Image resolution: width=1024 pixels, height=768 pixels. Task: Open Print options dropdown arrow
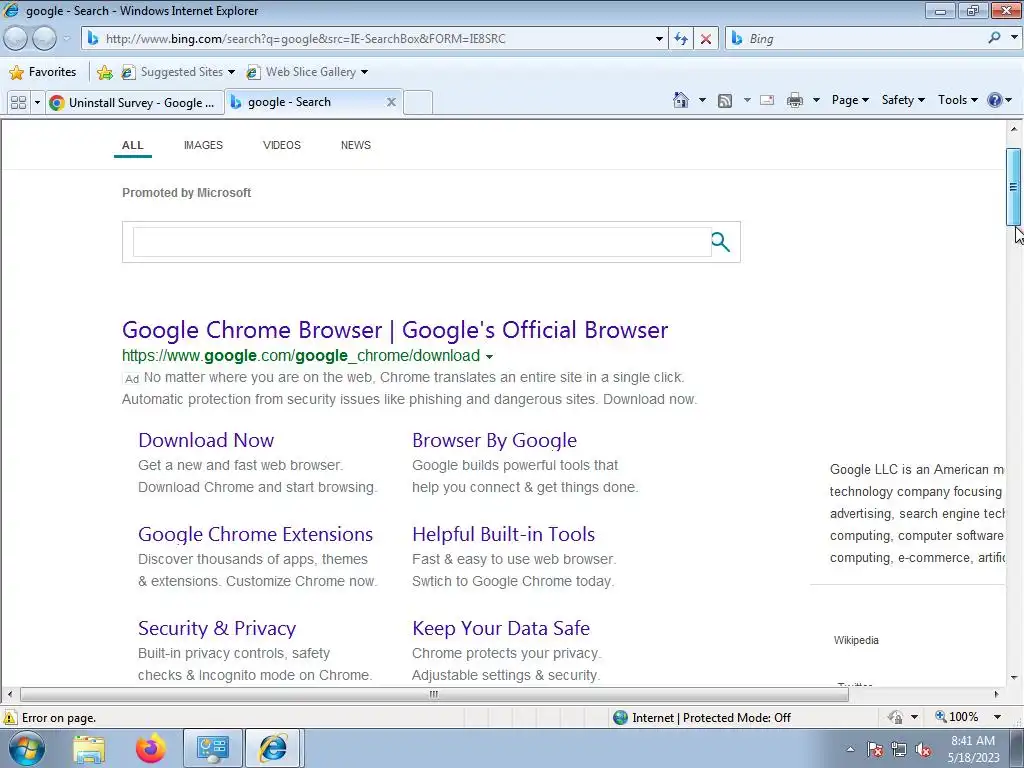point(816,101)
